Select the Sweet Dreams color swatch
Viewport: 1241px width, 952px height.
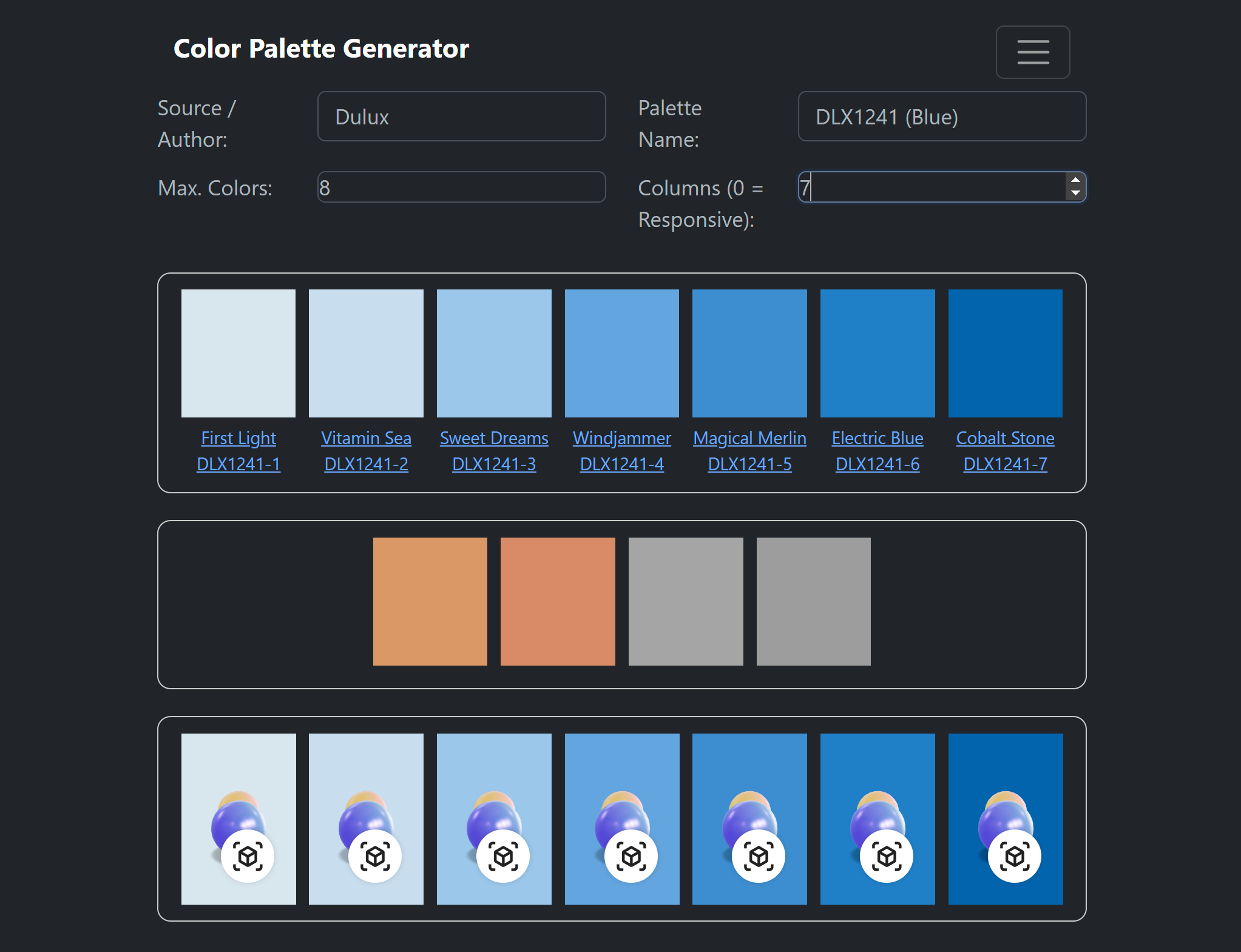tap(494, 353)
